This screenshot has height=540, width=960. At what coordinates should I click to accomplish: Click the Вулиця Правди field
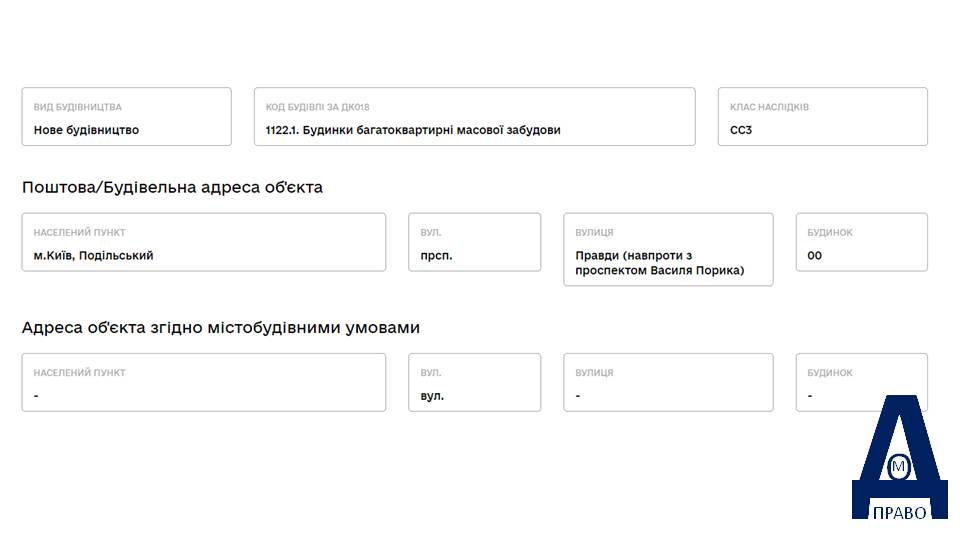coord(668,249)
